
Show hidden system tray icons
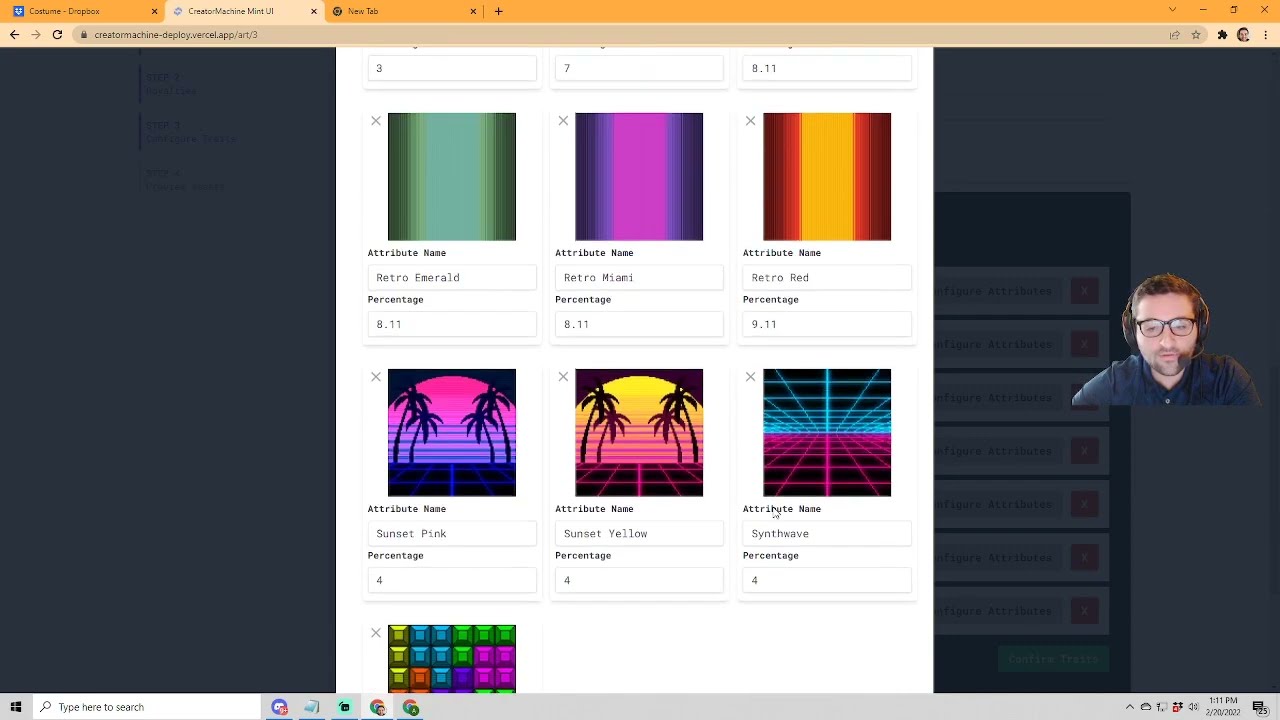[1130, 707]
